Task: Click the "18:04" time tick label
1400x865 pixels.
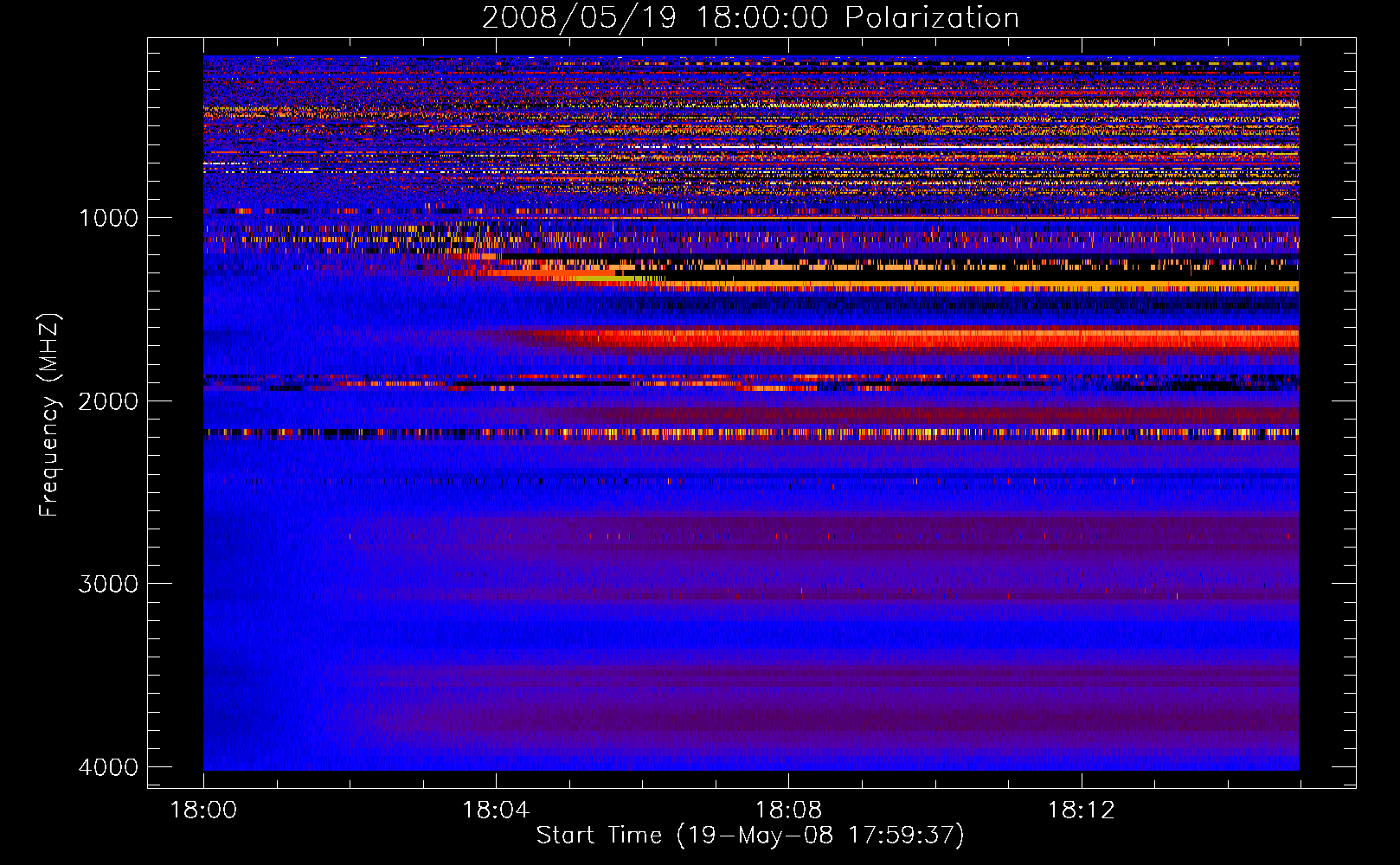Action: [x=496, y=810]
